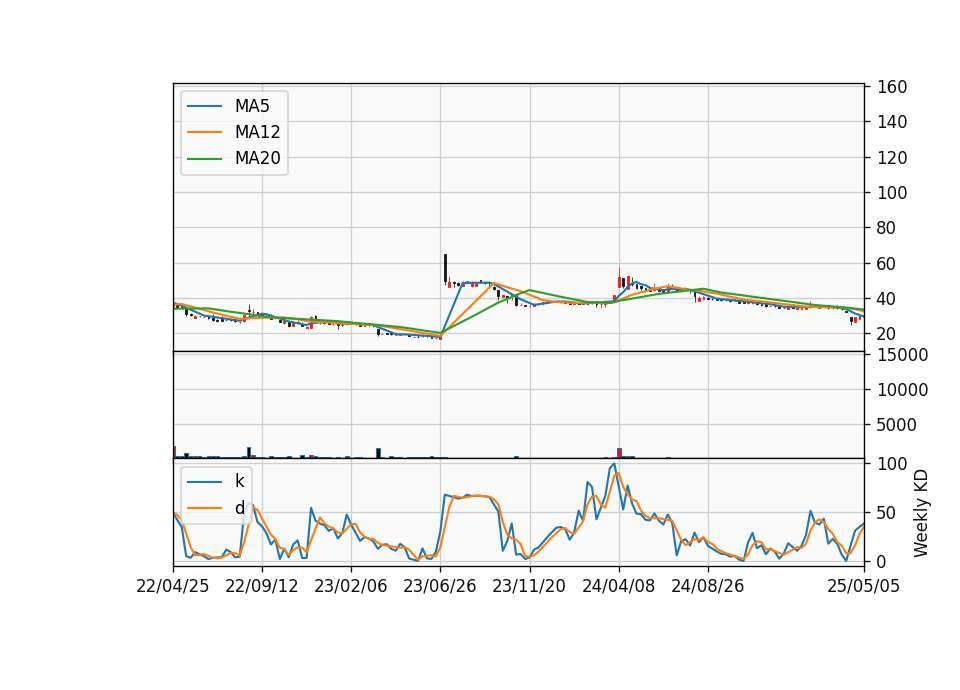Click the 24/04/08 date label
The width and height of the screenshot is (960, 690).
(x=618, y=587)
